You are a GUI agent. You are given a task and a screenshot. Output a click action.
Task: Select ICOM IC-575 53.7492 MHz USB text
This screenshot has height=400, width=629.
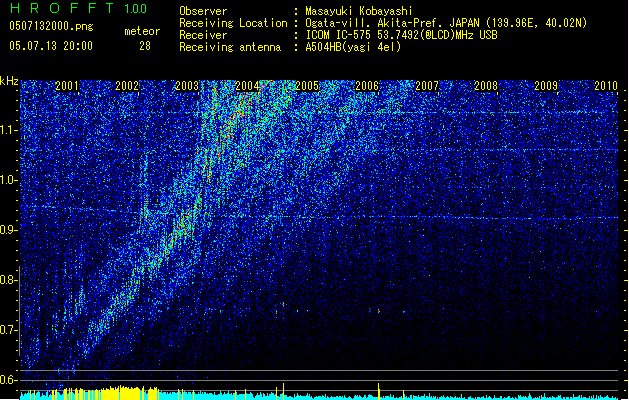point(401,35)
